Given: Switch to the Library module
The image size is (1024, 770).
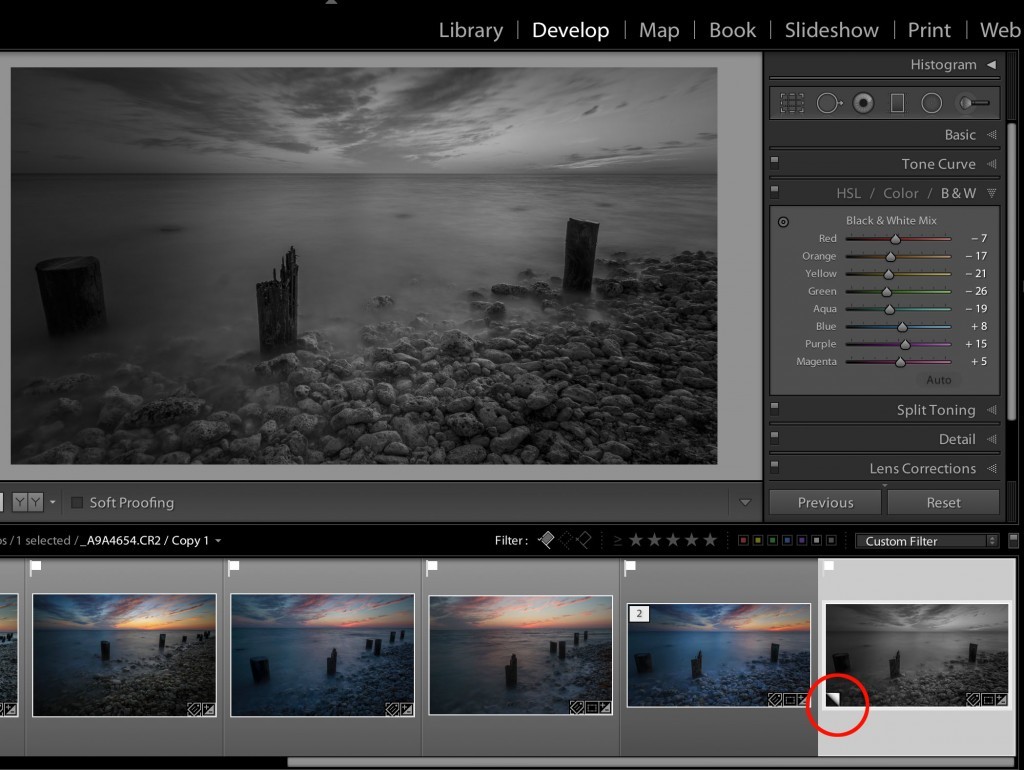Looking at the screenshot, I should [470, 30].
